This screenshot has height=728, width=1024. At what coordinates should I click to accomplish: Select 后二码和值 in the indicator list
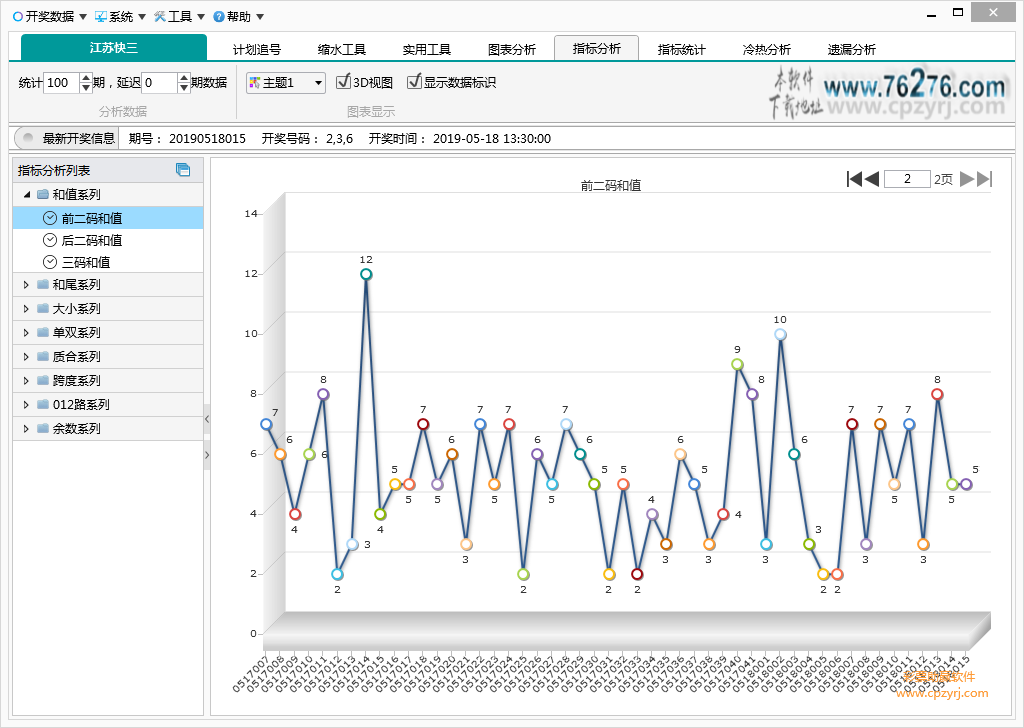point(108,240)
